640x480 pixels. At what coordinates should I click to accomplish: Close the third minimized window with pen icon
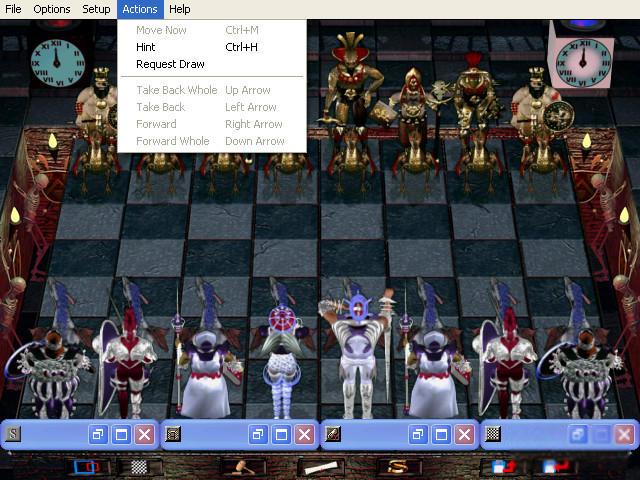pyautogui.click(x=464, y=434)
